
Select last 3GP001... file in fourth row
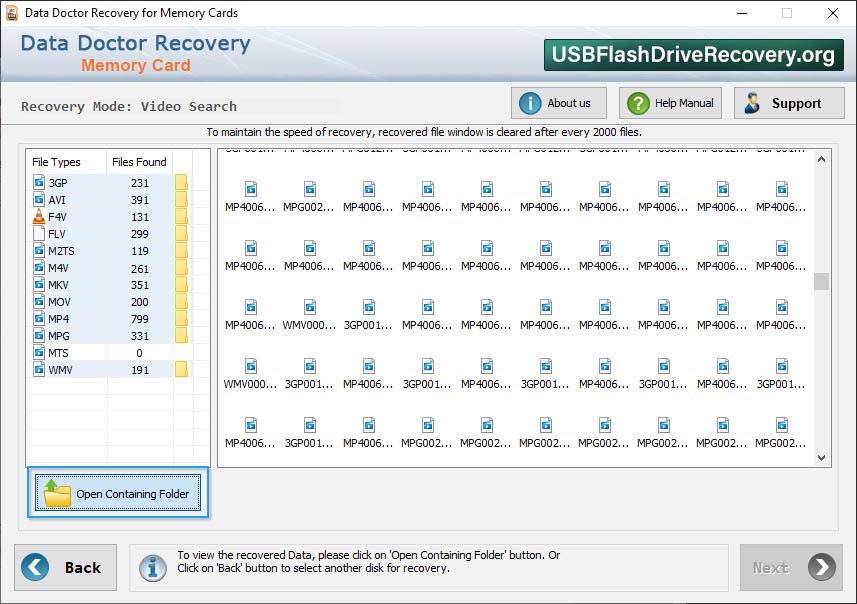(x=781, y=374)
